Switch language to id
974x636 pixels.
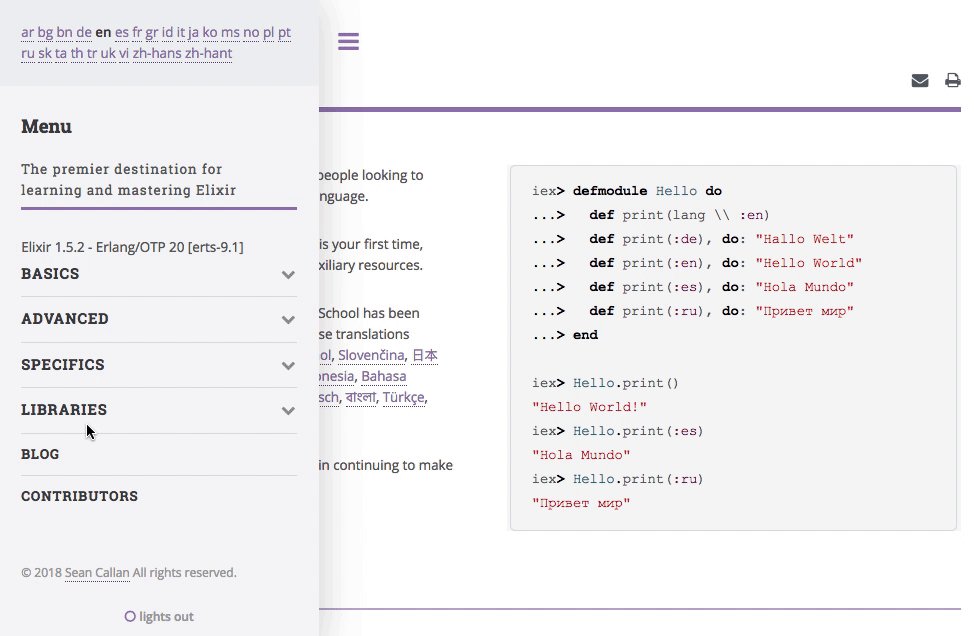point(167,32)
